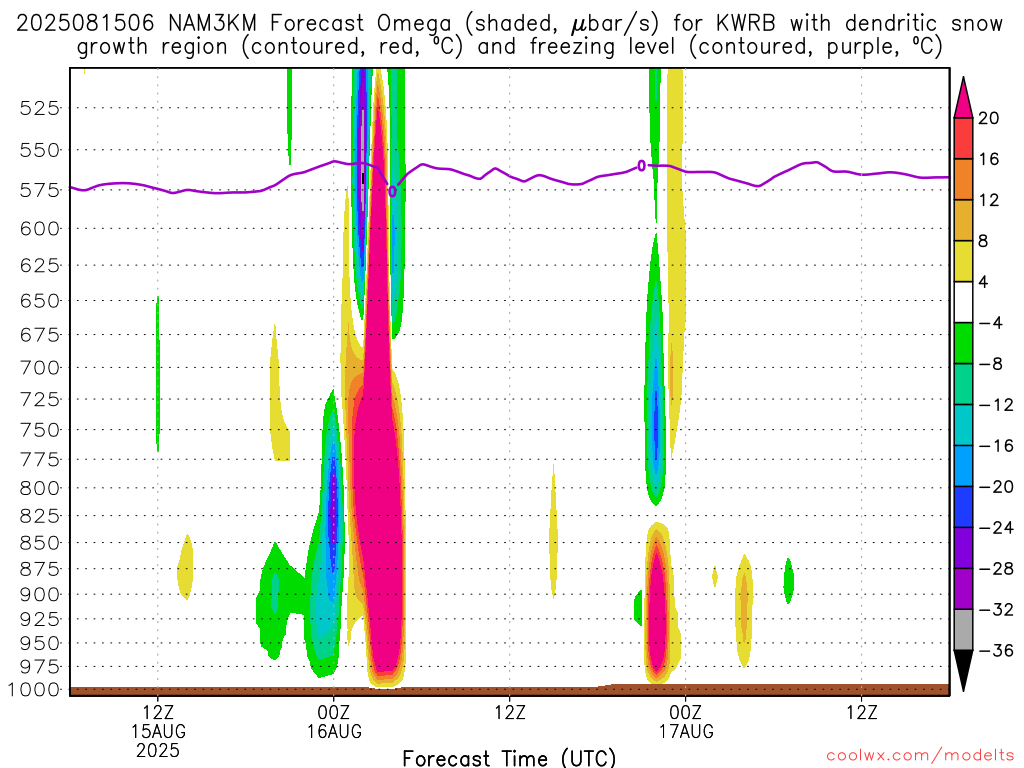Viewport: 1024px width, 768px height.
Task: Pick the gray -32 to -36 color swatch
Action: point(963,630)
